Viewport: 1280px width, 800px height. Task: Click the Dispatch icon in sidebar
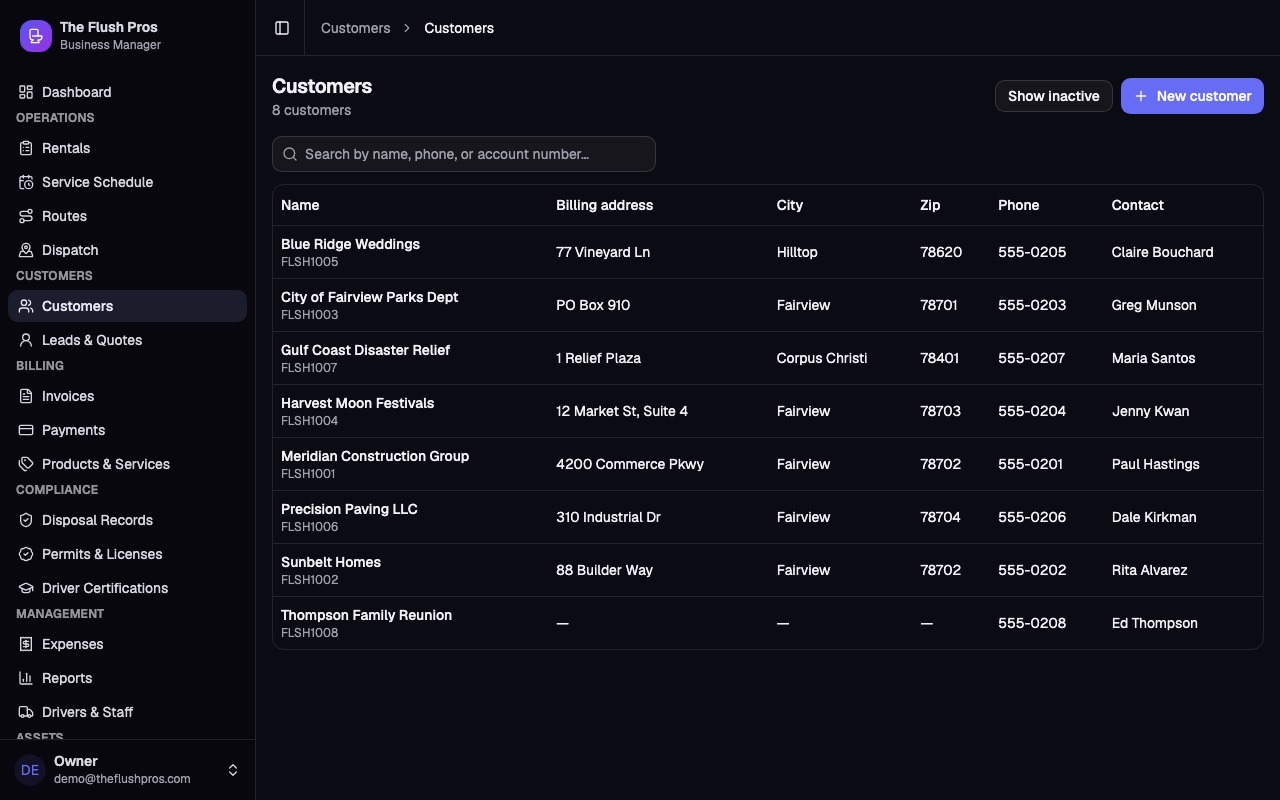(26, 250)
